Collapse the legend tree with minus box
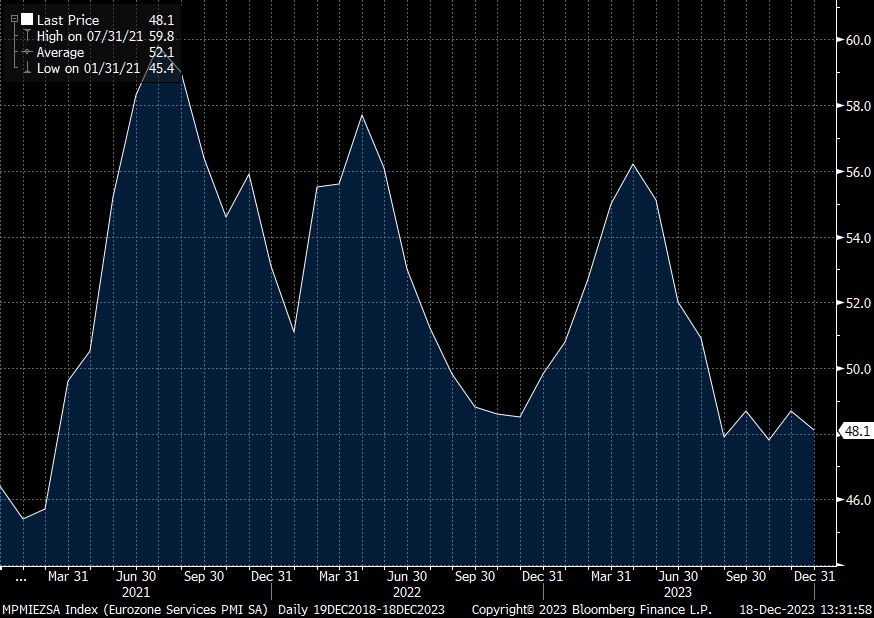The width and height of the screenshot is (874, 618). click(x=12, y=19)
